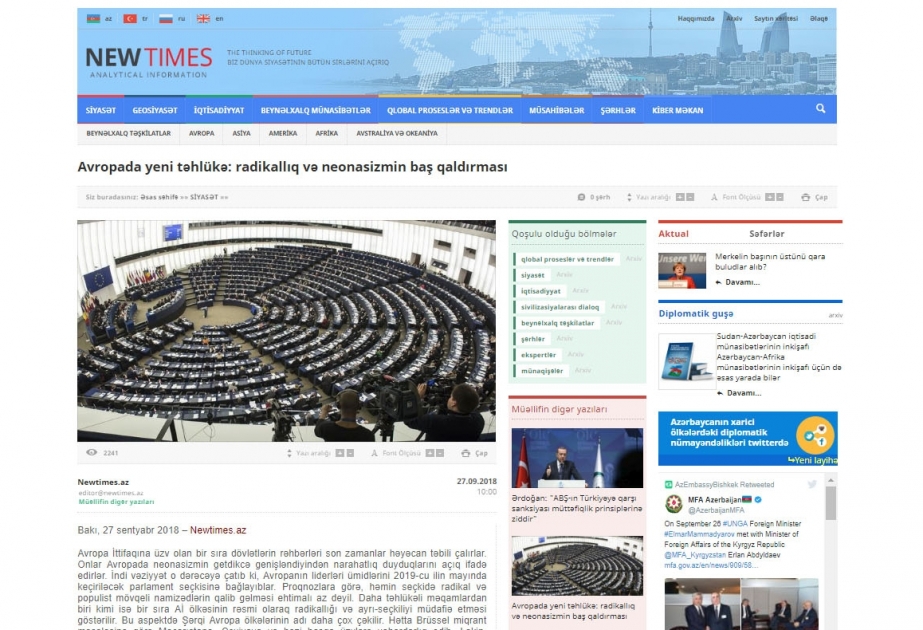
Task: Decrease line spacing below the article image
Action: pyautogui.click(x=350, y=453)
